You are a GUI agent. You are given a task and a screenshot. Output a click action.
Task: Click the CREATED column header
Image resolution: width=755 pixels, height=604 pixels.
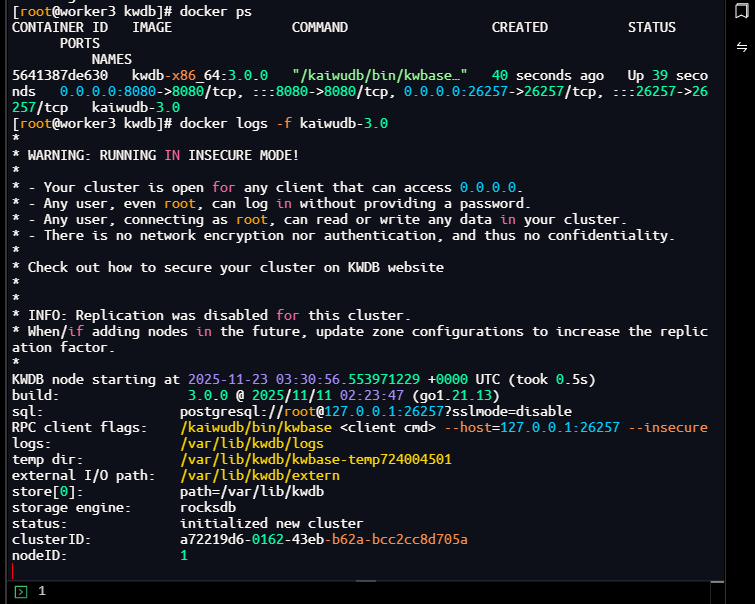click(x=520, y=27)
